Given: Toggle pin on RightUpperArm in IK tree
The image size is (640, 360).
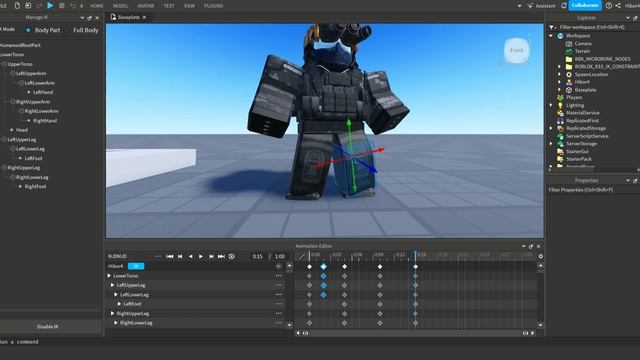Looking at the screenshot, I should point(13,102).
